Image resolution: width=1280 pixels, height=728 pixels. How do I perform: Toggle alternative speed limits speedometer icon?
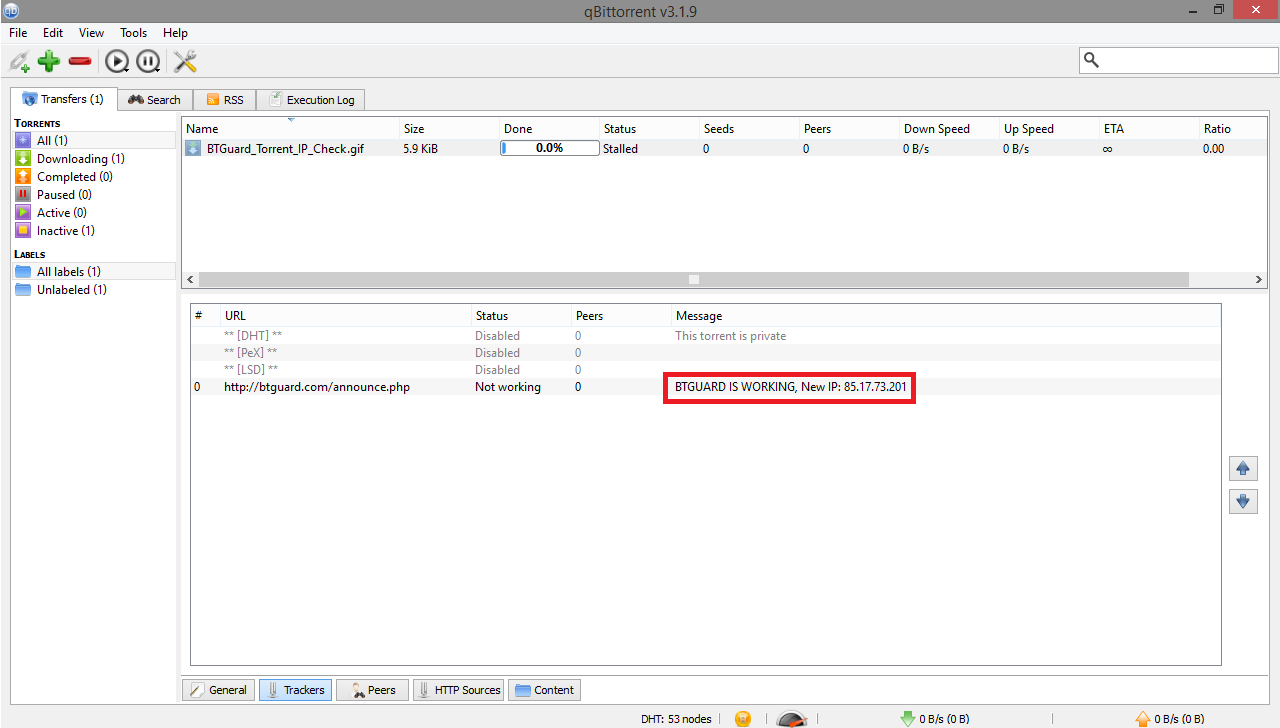click(791, 719)
